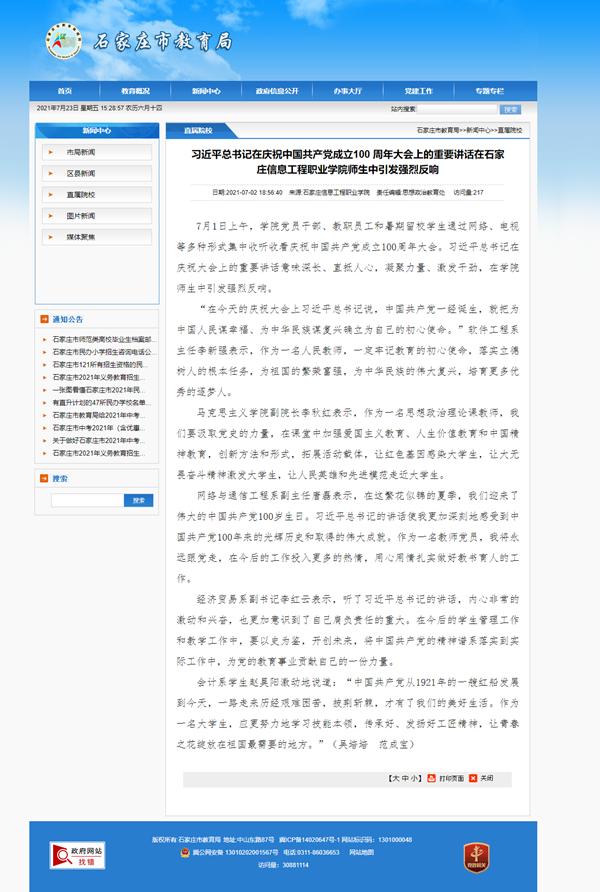
Task: Click the police badge icon before 冀公网安备
Action: click(x=184, y=853)
